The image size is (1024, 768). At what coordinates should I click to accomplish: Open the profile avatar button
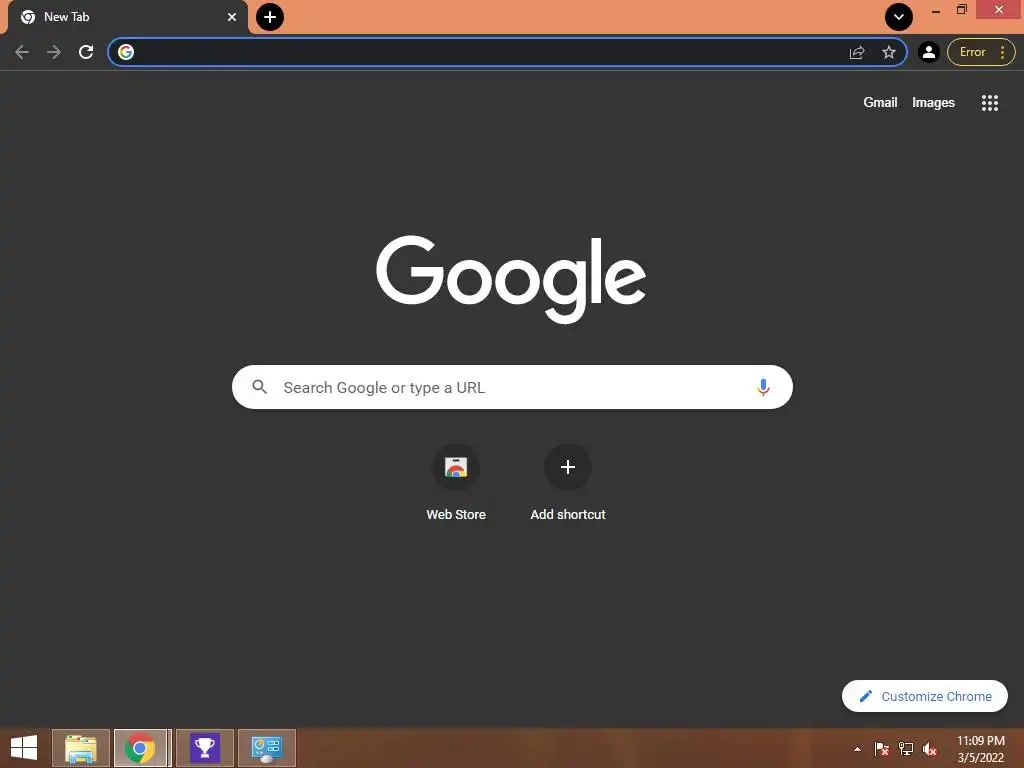[929, 52]
